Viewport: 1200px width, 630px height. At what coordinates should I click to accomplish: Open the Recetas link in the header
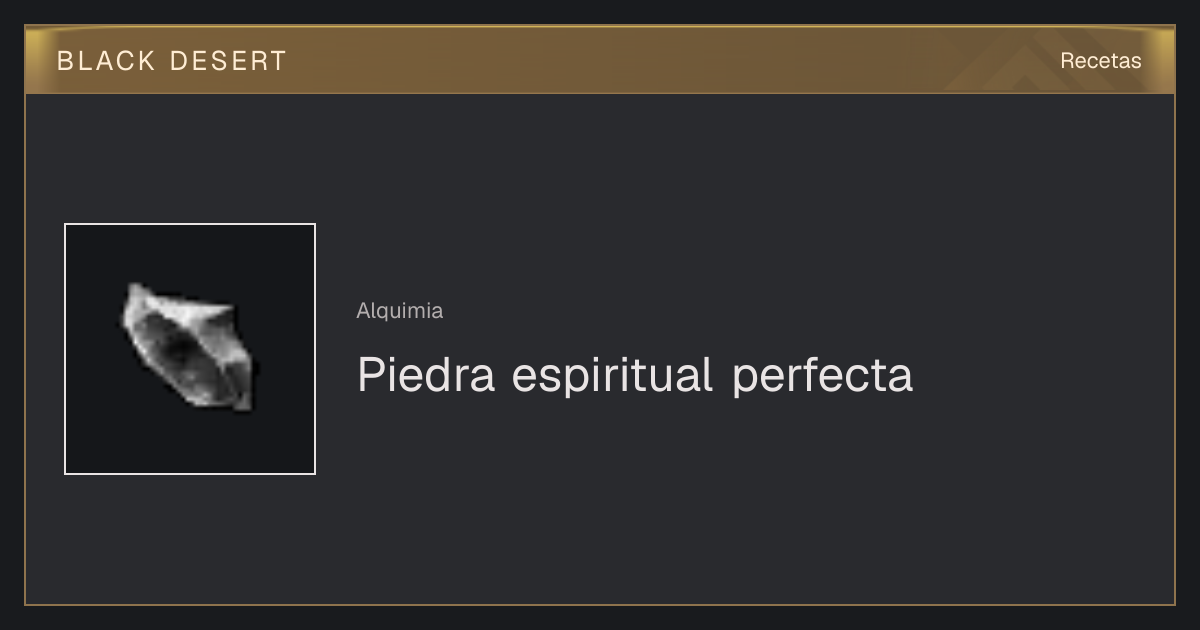coord(1100,61)
